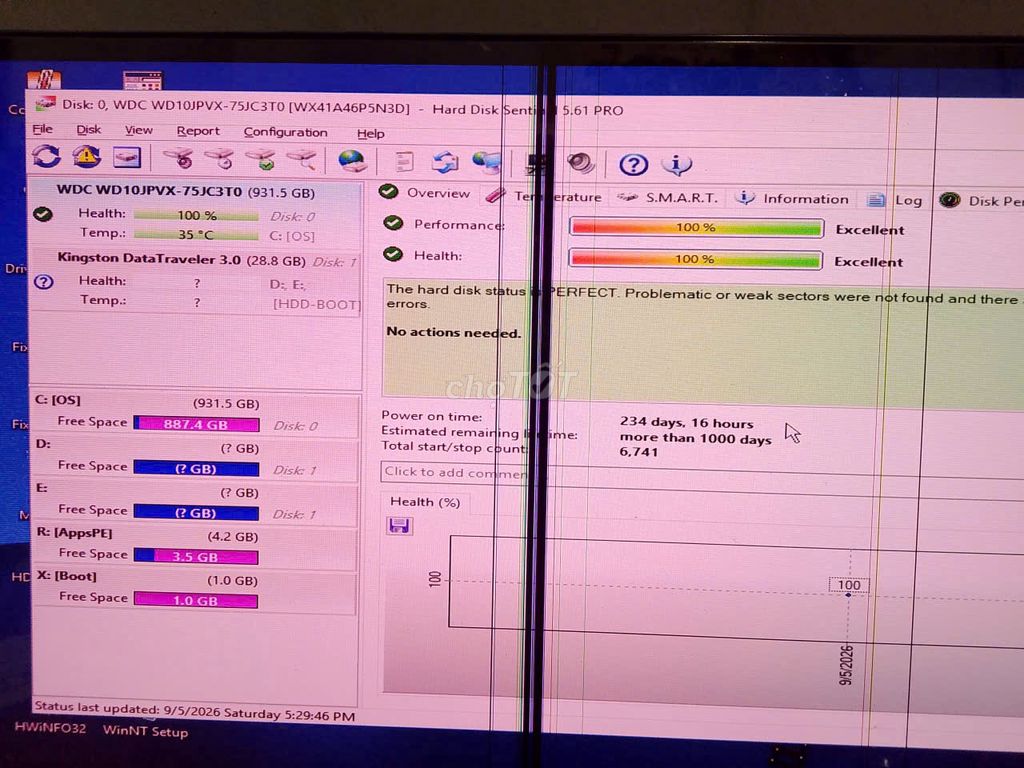Open help via the blue question mark icon

coord(633,165)
